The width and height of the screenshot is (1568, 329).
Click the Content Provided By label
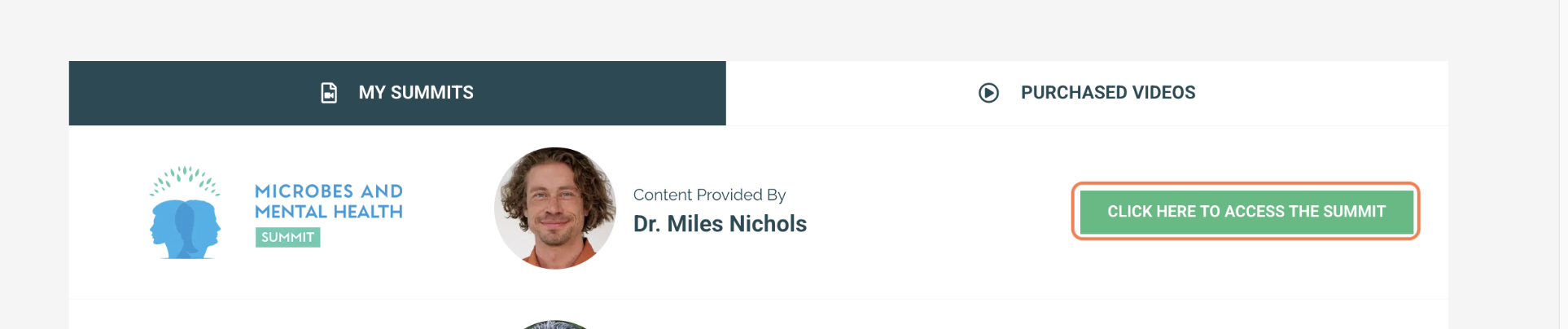point(709,195)
